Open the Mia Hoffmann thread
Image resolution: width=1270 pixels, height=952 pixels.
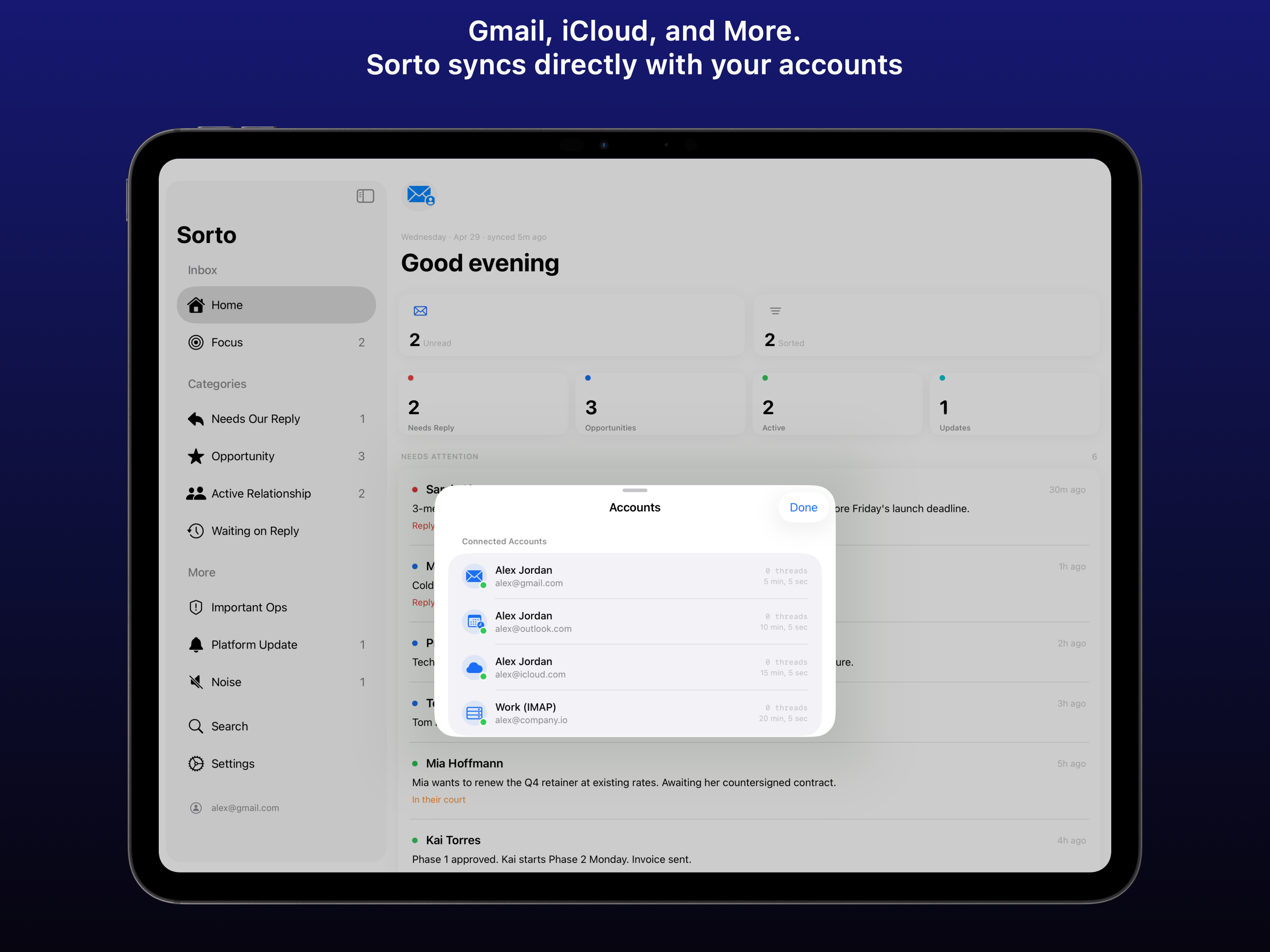[749, 780]
